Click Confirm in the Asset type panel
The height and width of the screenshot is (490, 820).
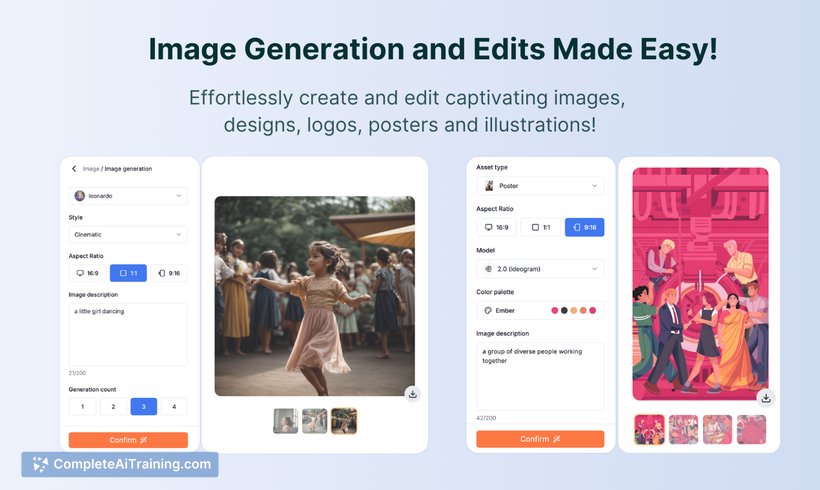pyautogui.click(x=540, y=439)
